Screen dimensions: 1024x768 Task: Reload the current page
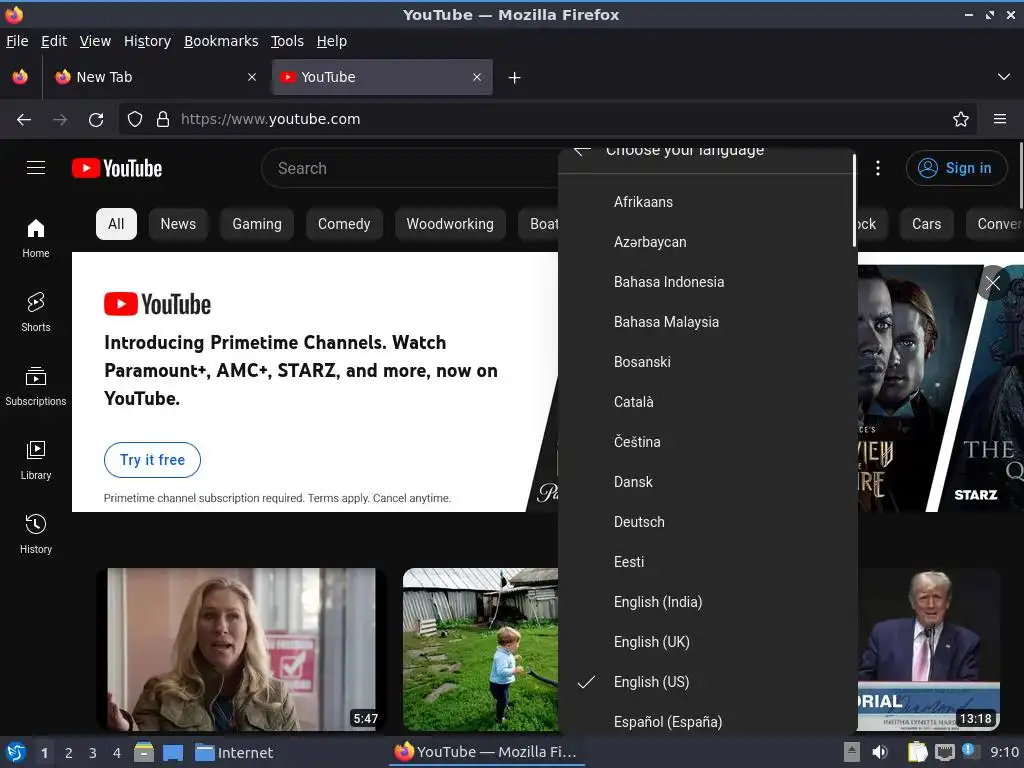pyautogui.click(x=96, y=119)
